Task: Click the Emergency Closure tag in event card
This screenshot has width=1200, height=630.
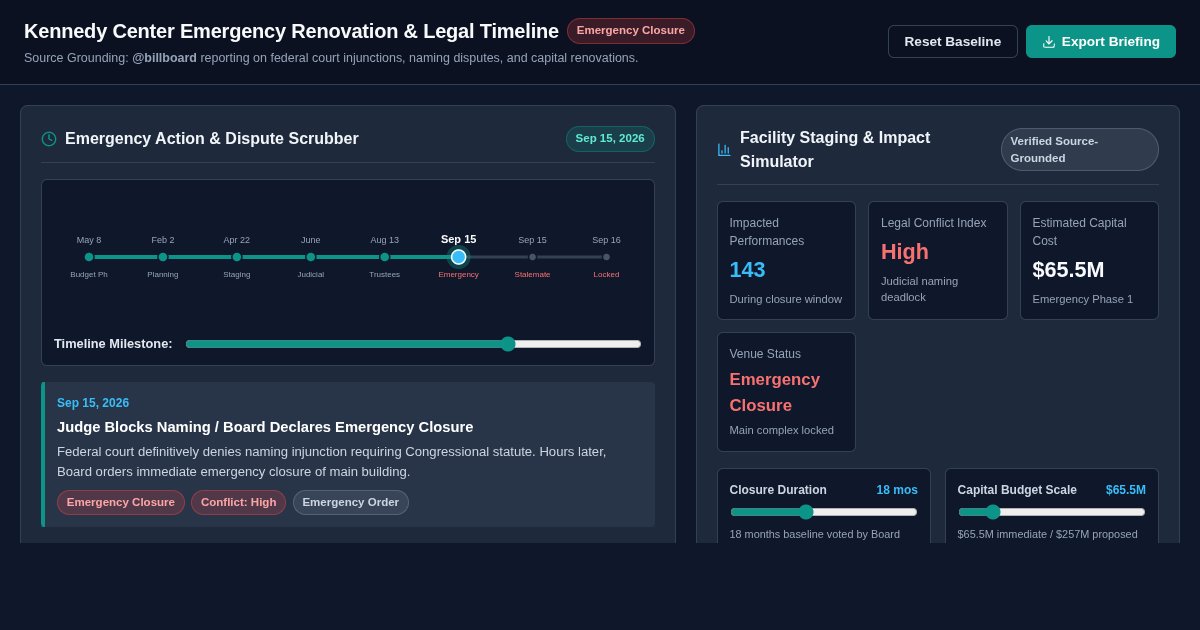Action: click(x=121, y=502)
